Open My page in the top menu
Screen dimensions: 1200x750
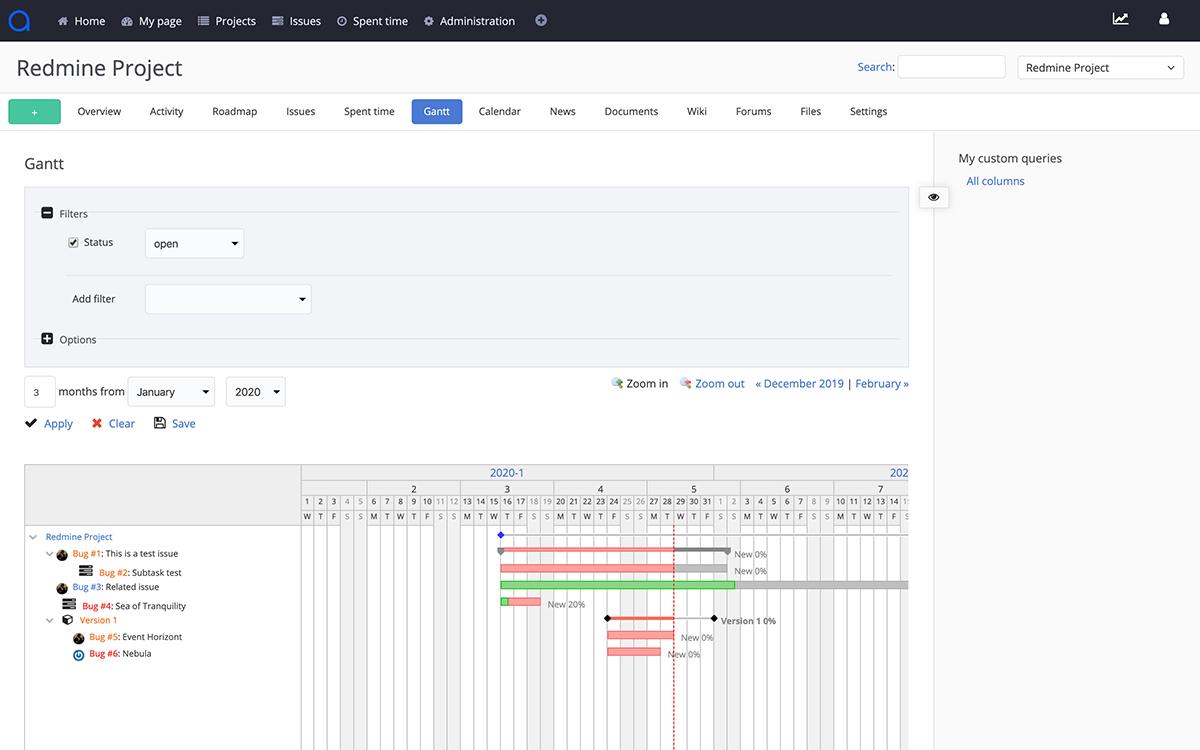152,21
